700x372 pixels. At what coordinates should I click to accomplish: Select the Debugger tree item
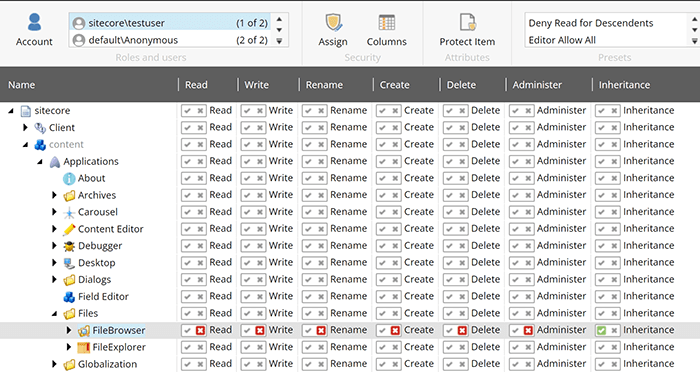(x=100, y=246)
